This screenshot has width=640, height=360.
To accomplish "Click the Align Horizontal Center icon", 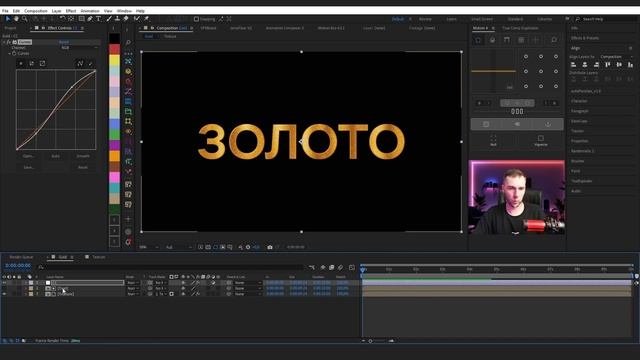I will 585,64.
